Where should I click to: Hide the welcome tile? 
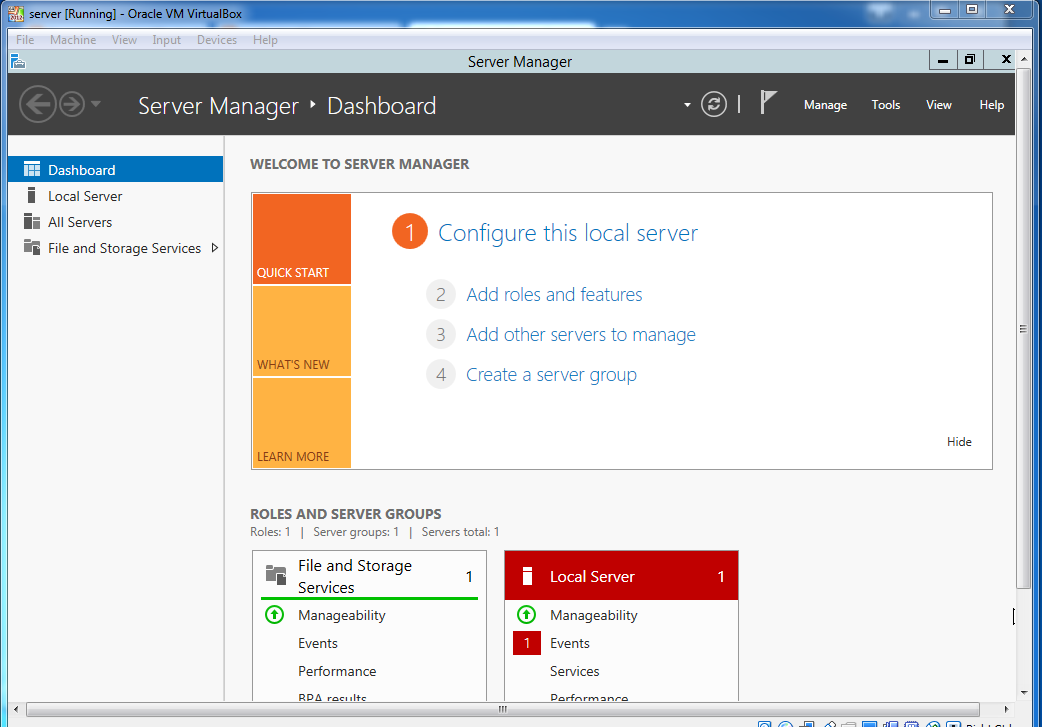[x=958, y=441]
